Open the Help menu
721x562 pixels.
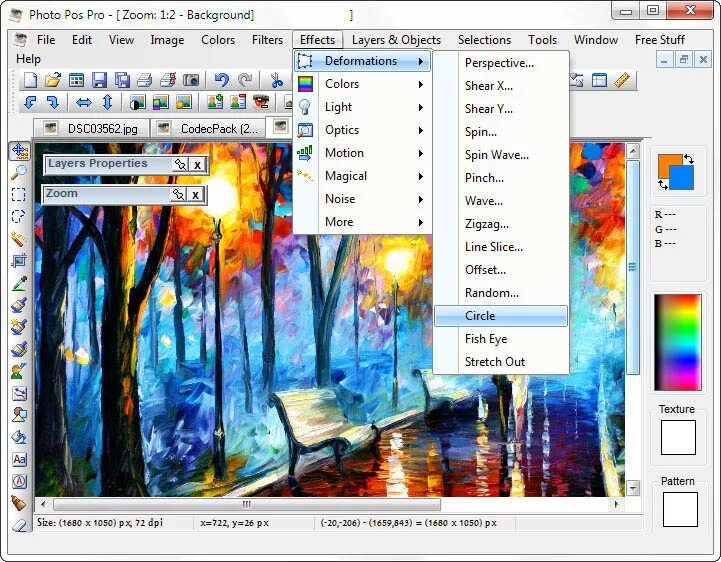point(29,59)
